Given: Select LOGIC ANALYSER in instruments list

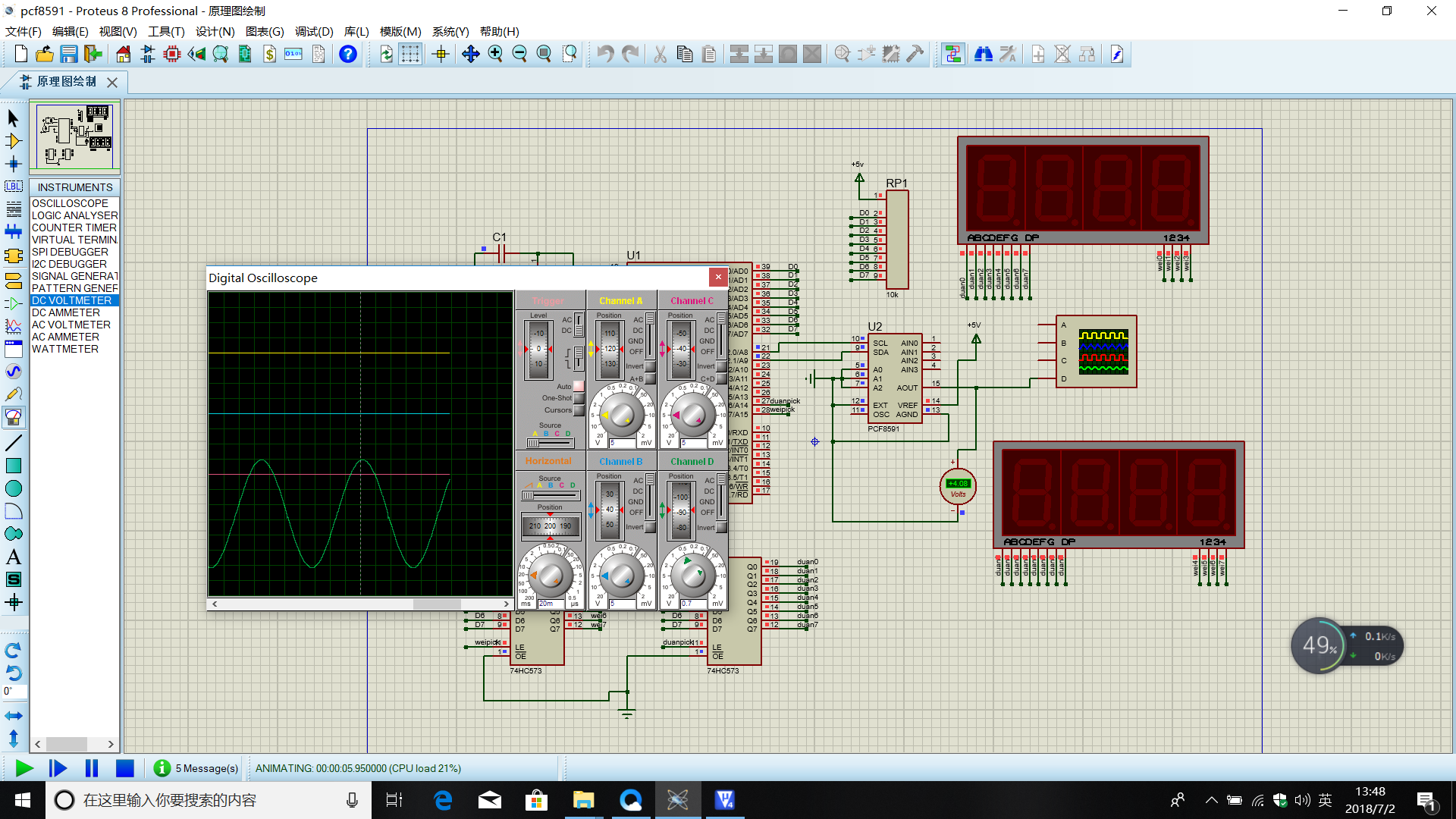Looking at the screenshot, I should point(74,215).
